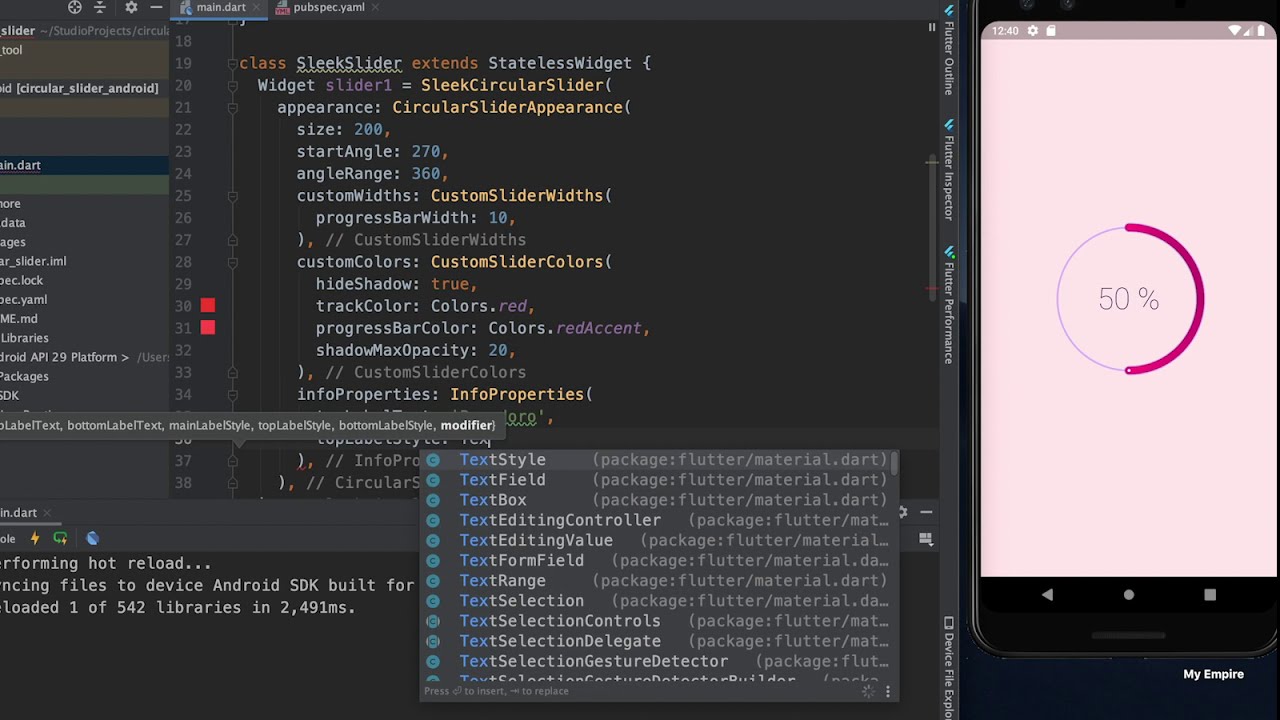Image resolution: width=1280 pixels, height=720 pixels.
Task: Close the pubspec.yaml editor tab
Action: point(374,7)
